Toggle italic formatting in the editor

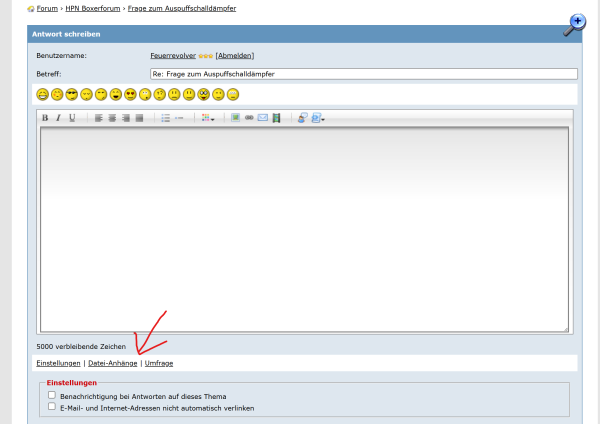click(x=58, y=118)
